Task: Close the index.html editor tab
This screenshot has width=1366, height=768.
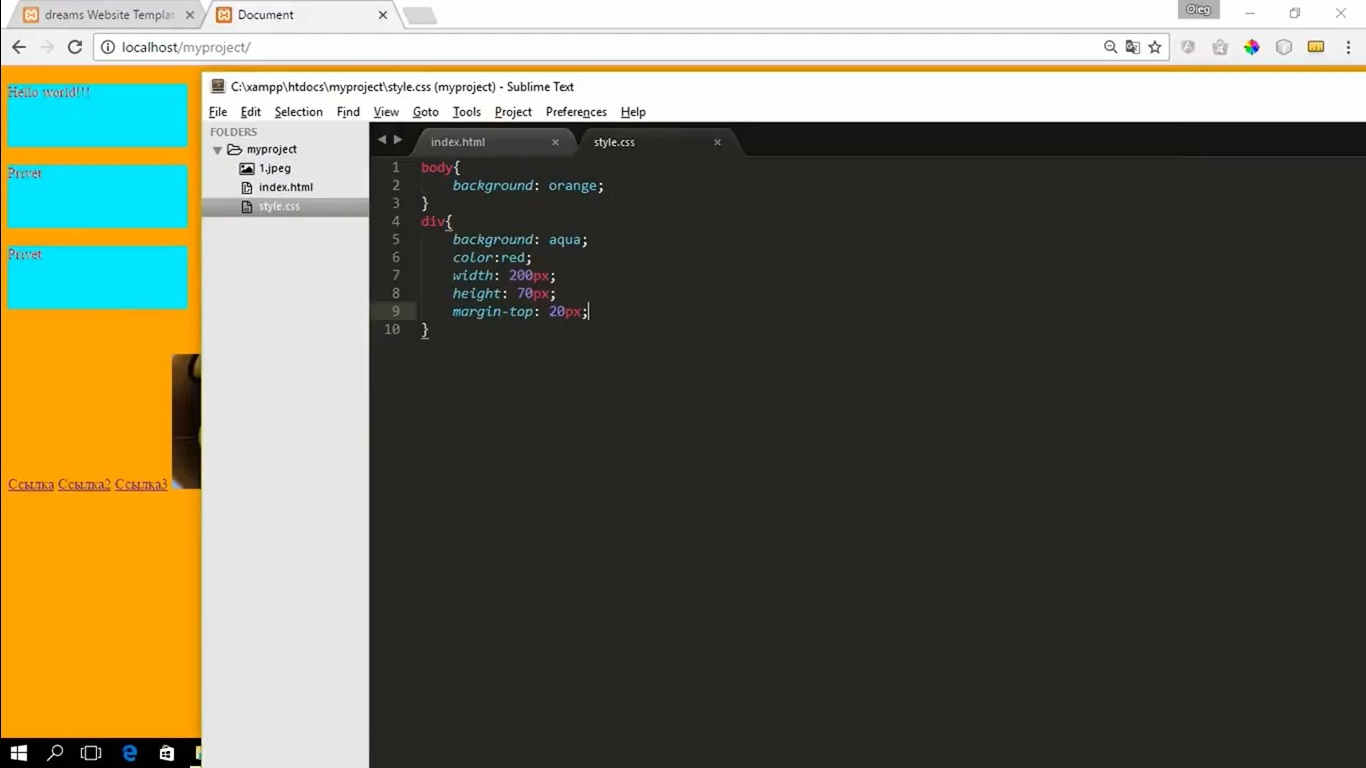Action: pos(555,142)
